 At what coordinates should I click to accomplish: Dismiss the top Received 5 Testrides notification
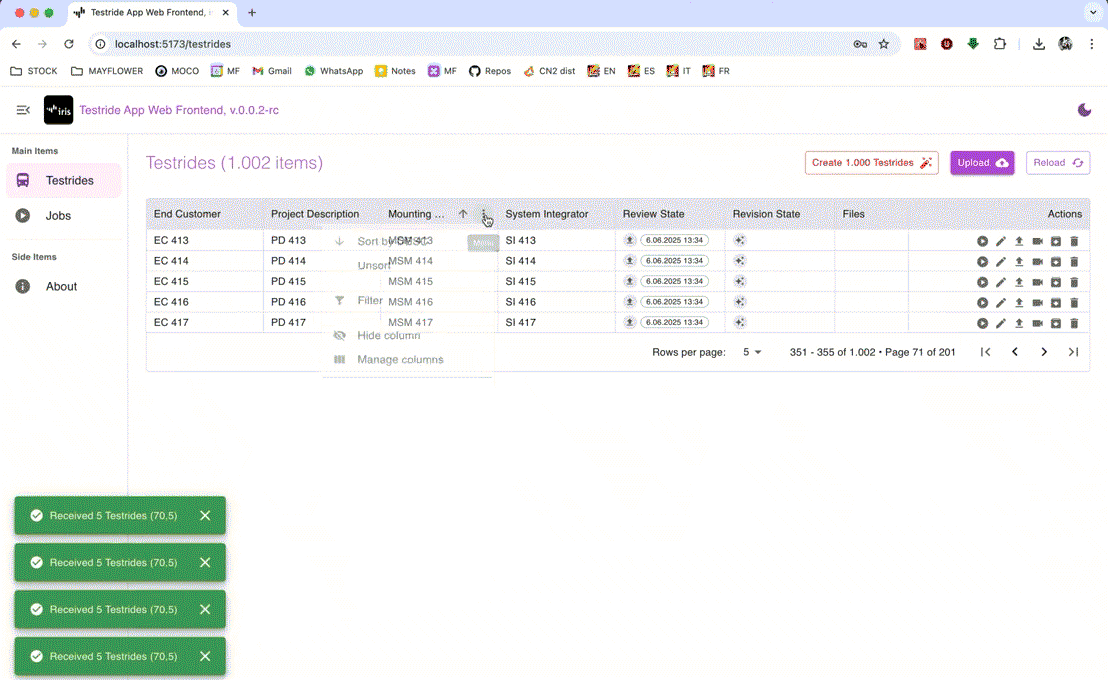[205, 516]
